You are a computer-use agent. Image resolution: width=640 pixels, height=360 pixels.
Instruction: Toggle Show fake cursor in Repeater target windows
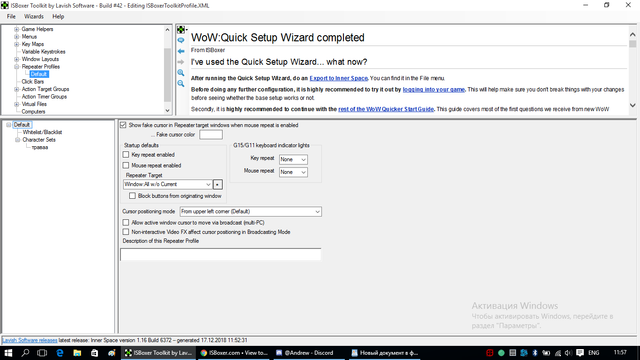(x=123, y=125)
